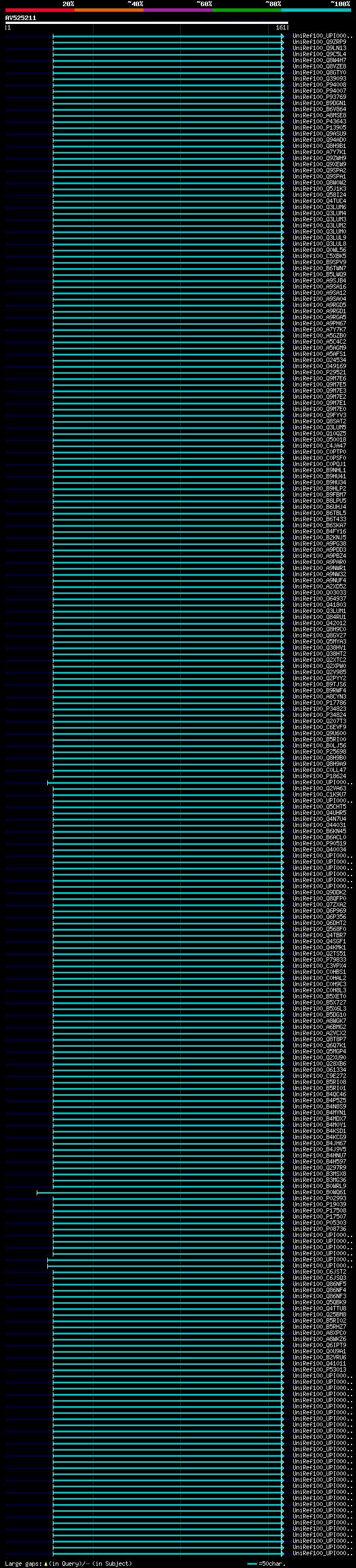Click the =50char scale legend
The image size is (356, 1568).
[266, 1564]
